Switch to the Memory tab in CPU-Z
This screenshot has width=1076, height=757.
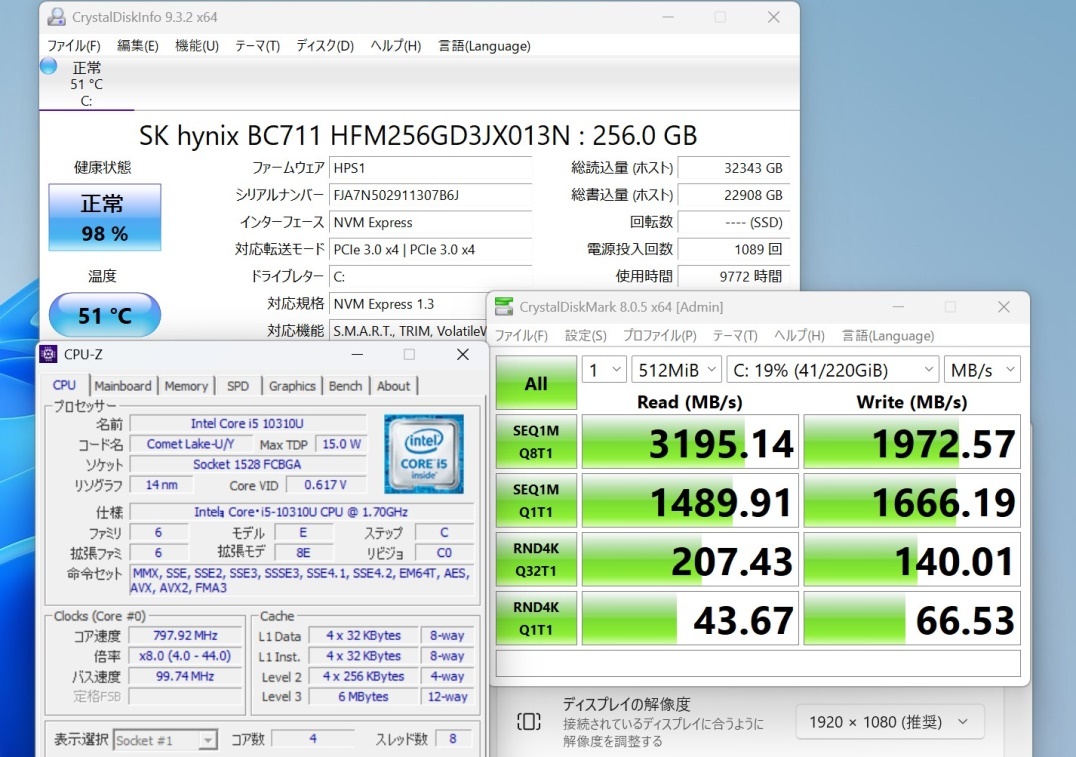(x=186, y=386)
